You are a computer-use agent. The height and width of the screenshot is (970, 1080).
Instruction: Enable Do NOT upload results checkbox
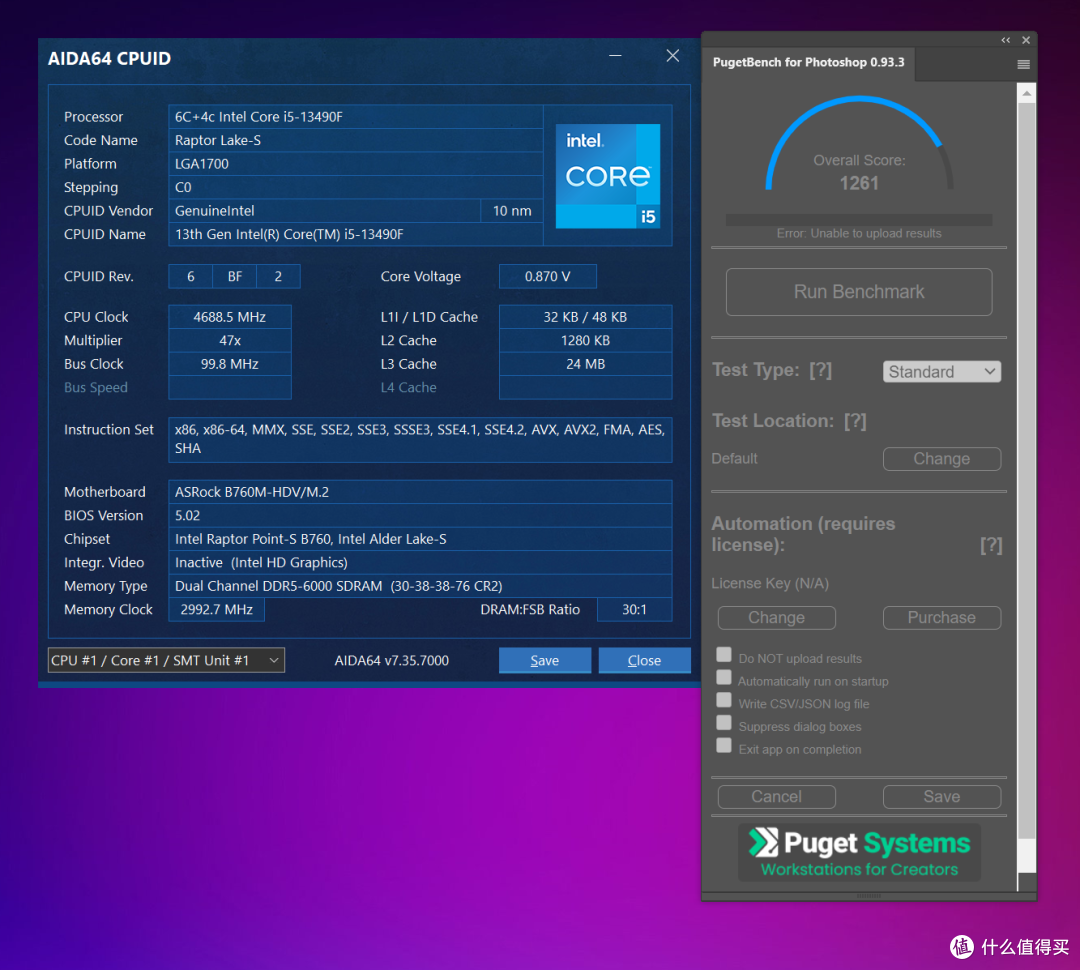tap(724, 654)
